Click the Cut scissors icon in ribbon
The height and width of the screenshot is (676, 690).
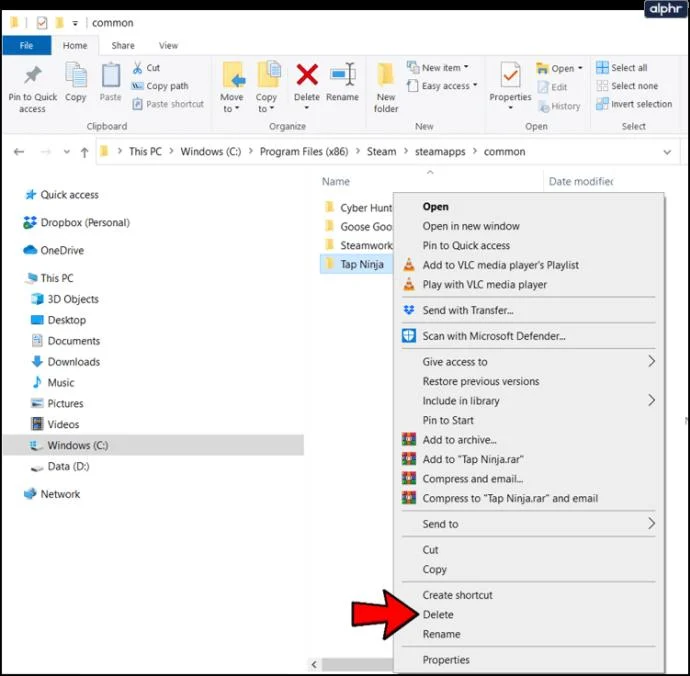click(137, 68)
